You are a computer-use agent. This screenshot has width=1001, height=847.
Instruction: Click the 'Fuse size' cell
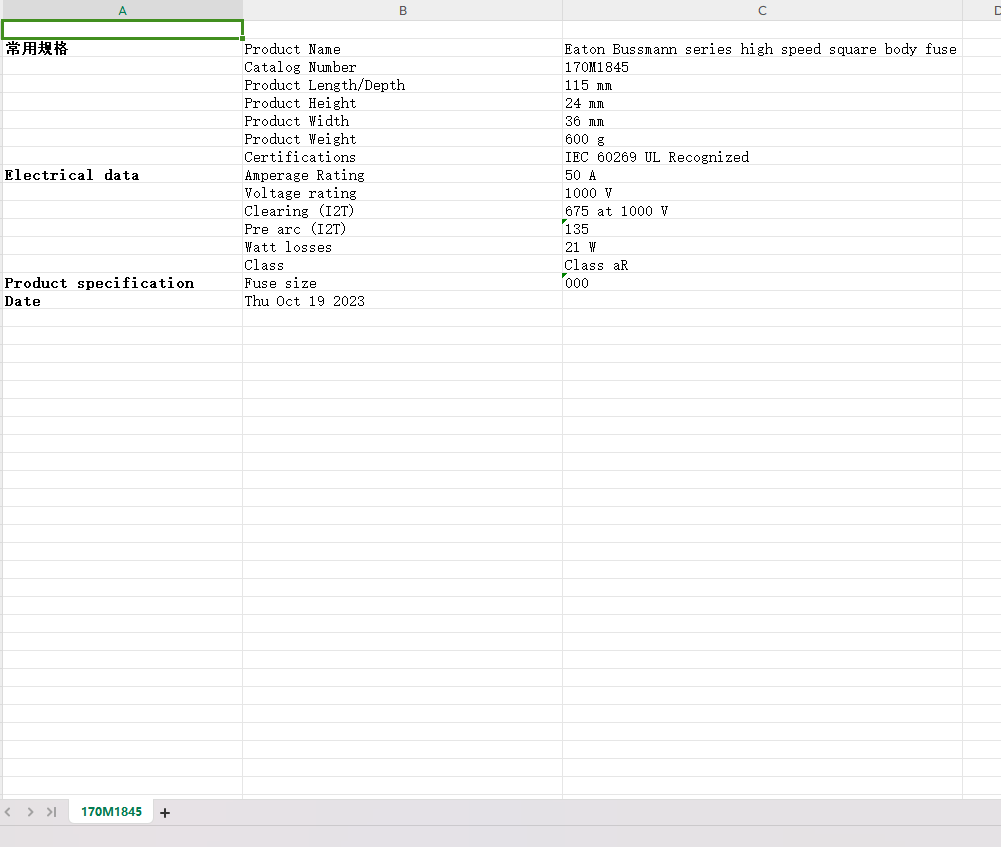tap(403, 283)
